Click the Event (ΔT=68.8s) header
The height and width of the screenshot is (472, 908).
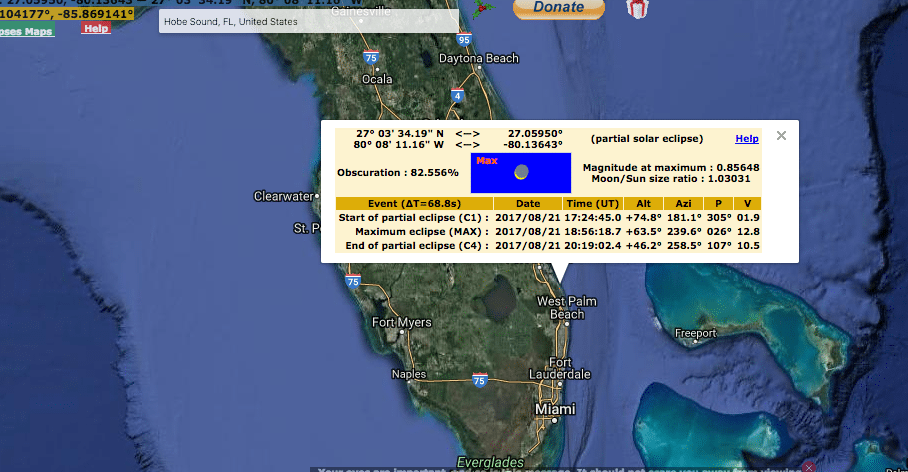(414, 203)
